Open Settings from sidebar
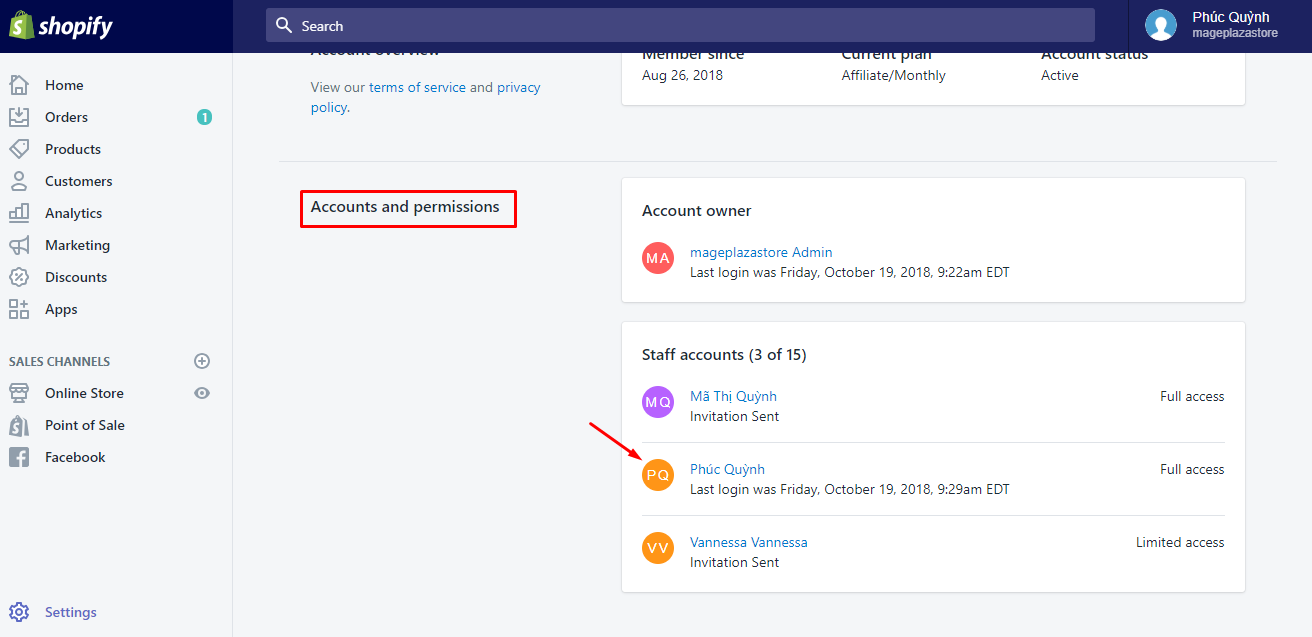The image size is (1312, 637). pyautogui.click(x=71, y=612)
